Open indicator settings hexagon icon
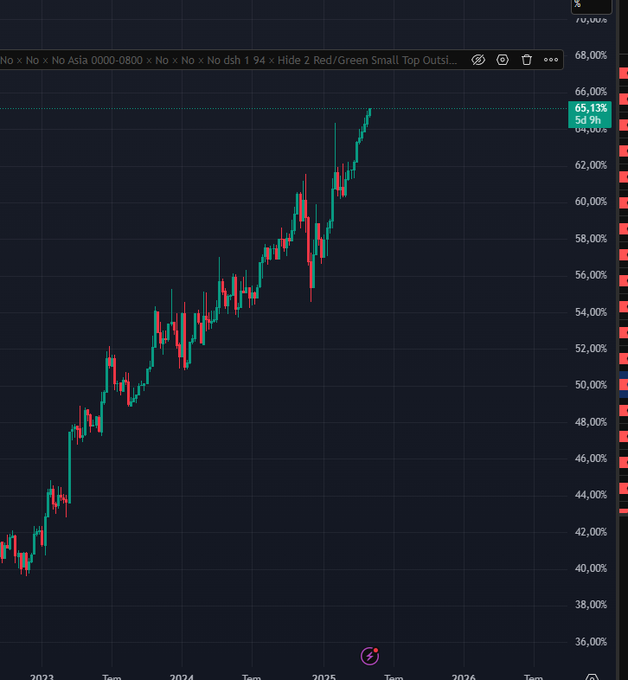The height and width of the screenshot is (680, 628). pos(502,60)
